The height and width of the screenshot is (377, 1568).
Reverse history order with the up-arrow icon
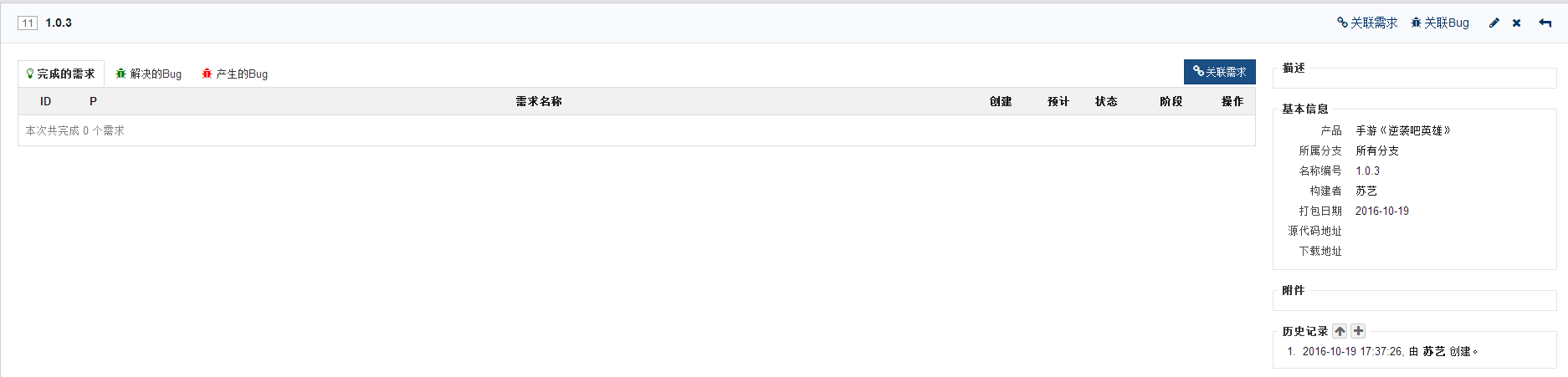(x=1340, y=331)
